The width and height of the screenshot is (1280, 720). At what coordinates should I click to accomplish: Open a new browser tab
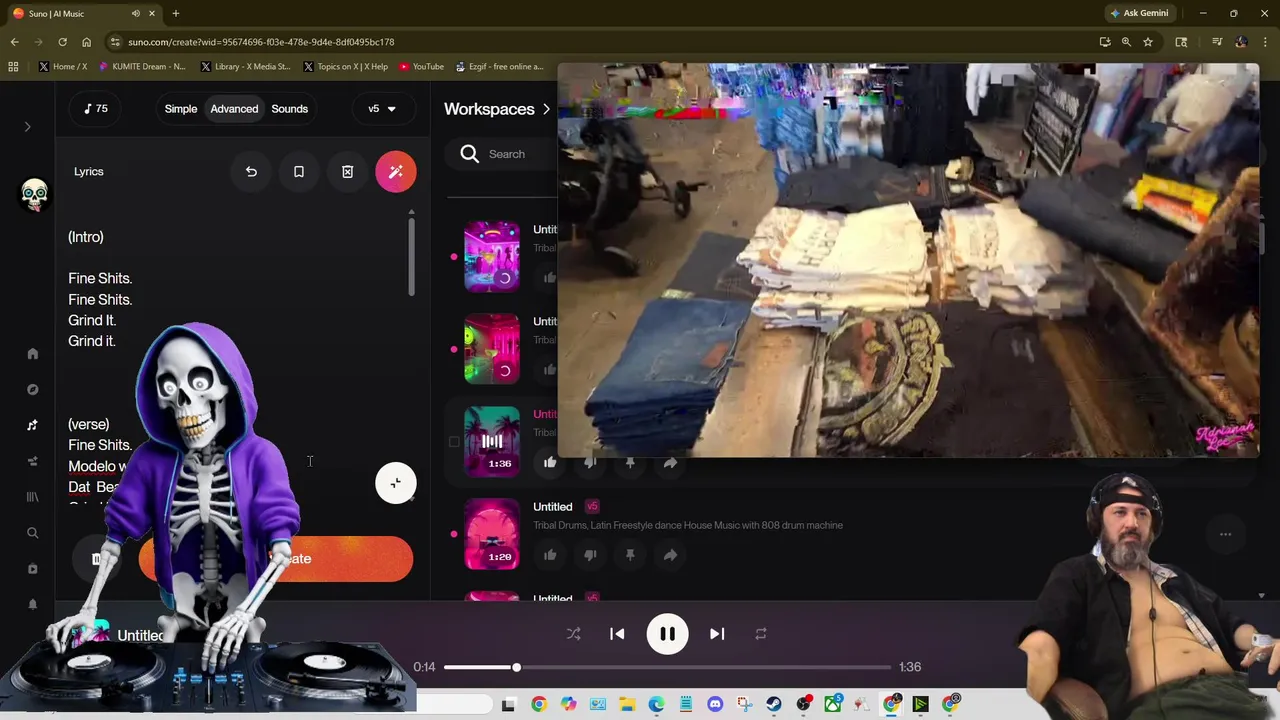click(x=176, y=13)
